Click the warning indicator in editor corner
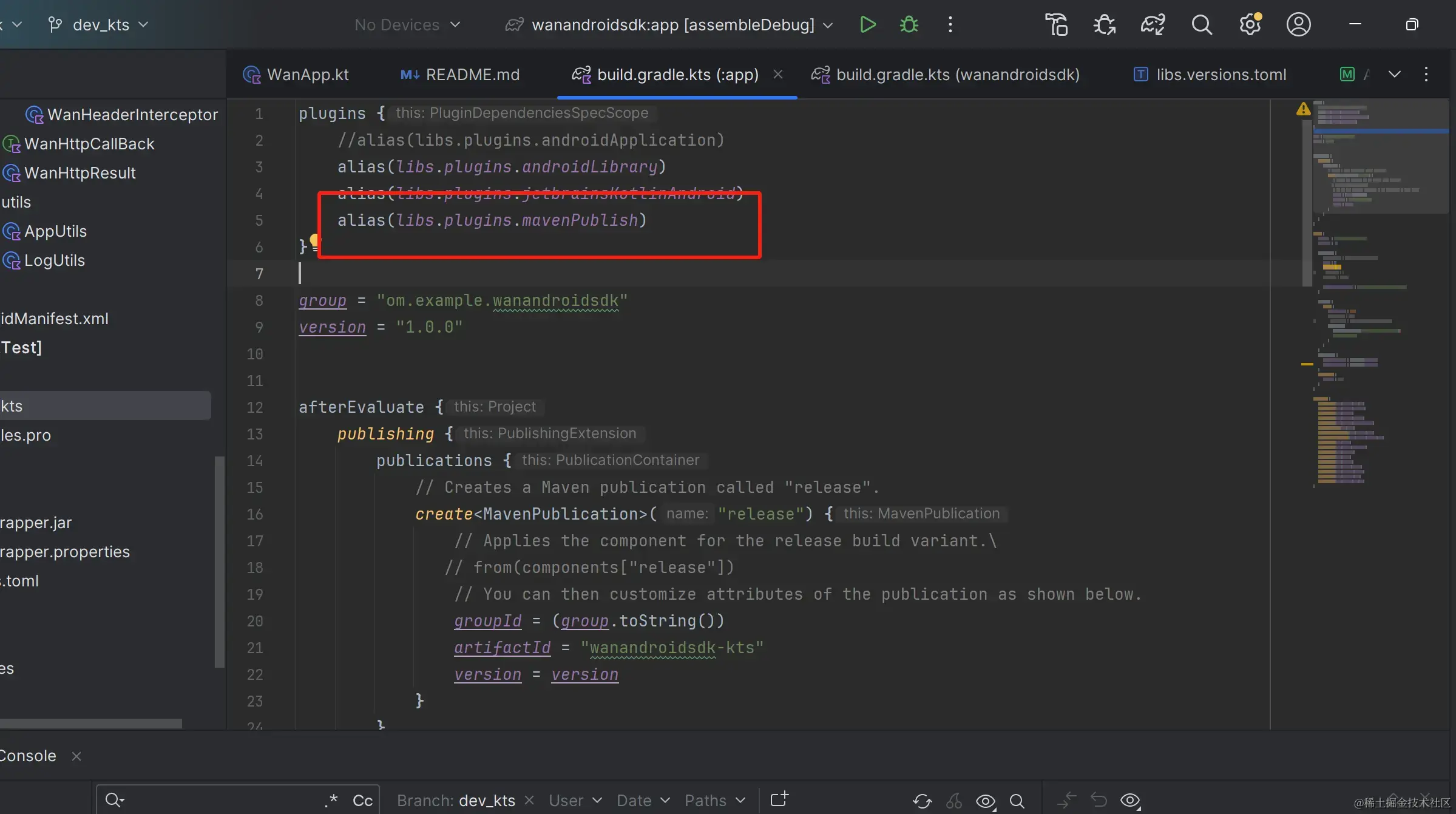The height and width of the screenshot is (814, 1456). [1303, 109]
